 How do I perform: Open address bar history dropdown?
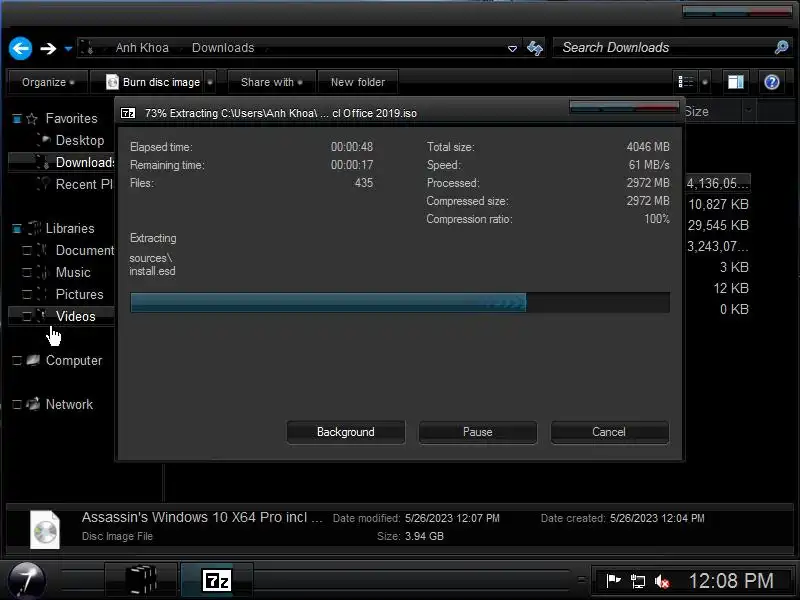[x=512, y=48]
